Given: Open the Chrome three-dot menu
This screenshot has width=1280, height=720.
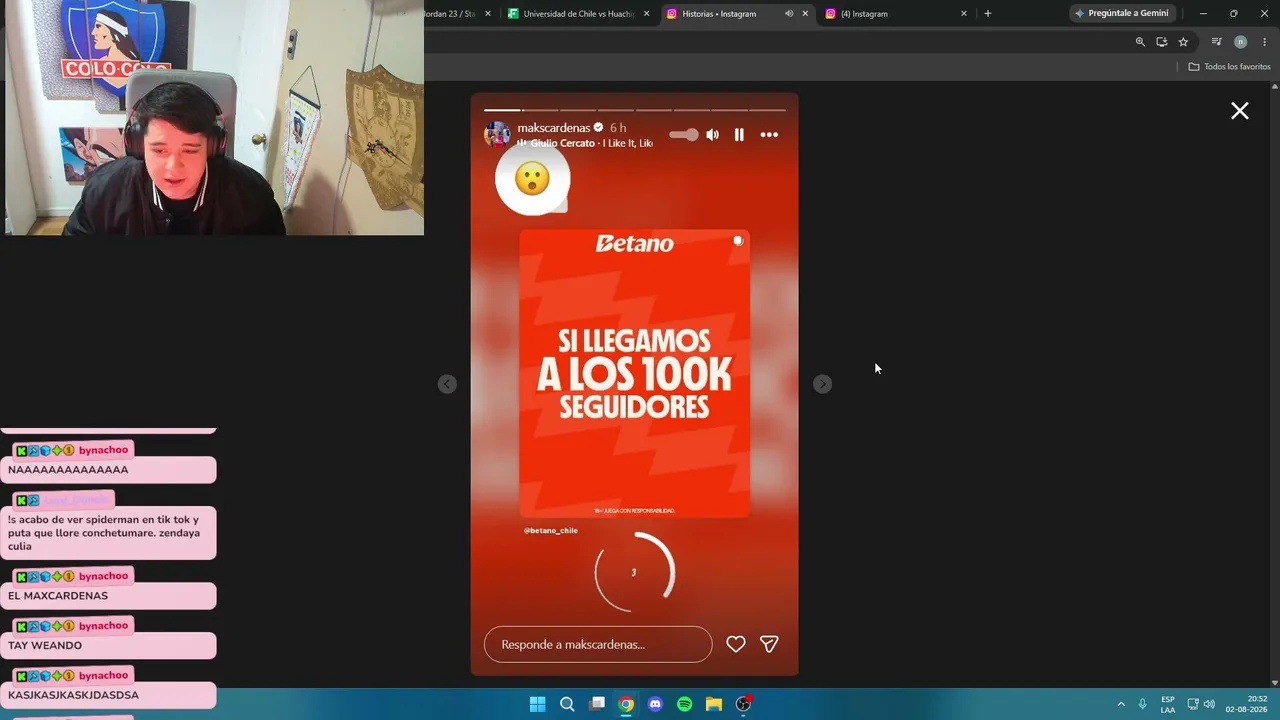Looking at the screenshot, I should tap(1265, 42).
